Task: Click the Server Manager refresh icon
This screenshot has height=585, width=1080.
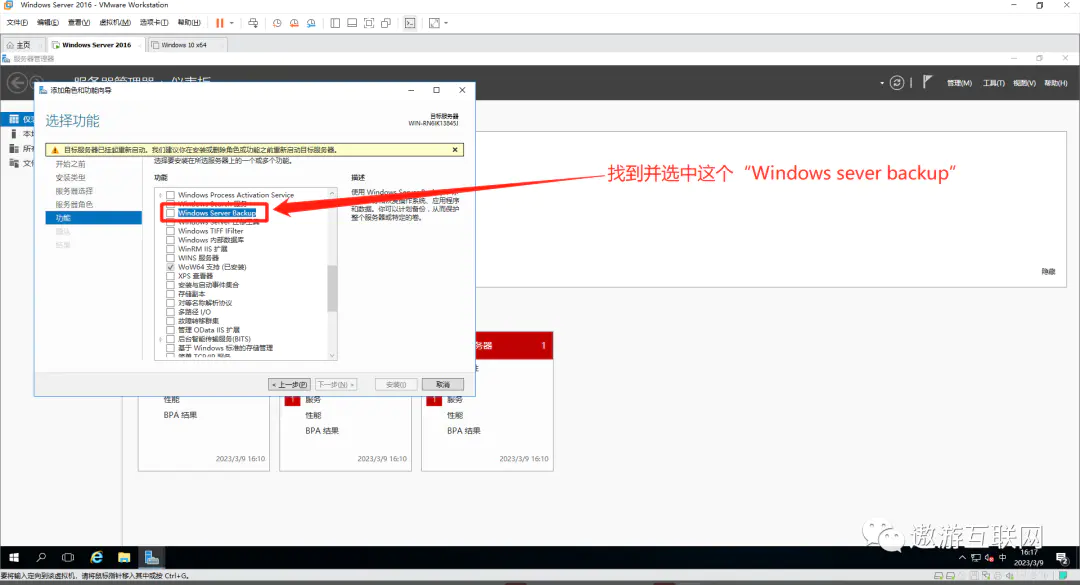Action: 897,83
